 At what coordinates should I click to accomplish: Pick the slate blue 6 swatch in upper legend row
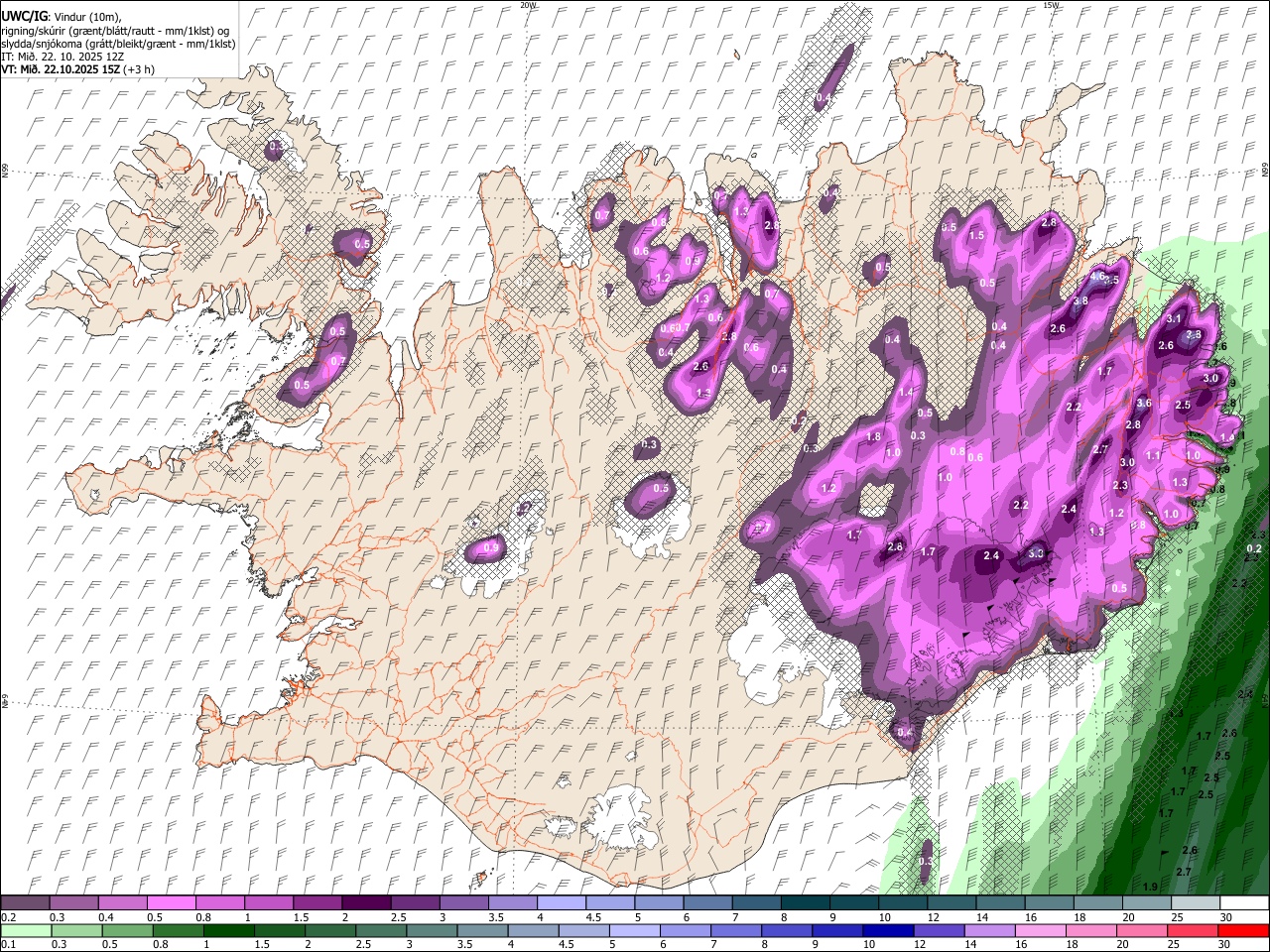(706, 902)
